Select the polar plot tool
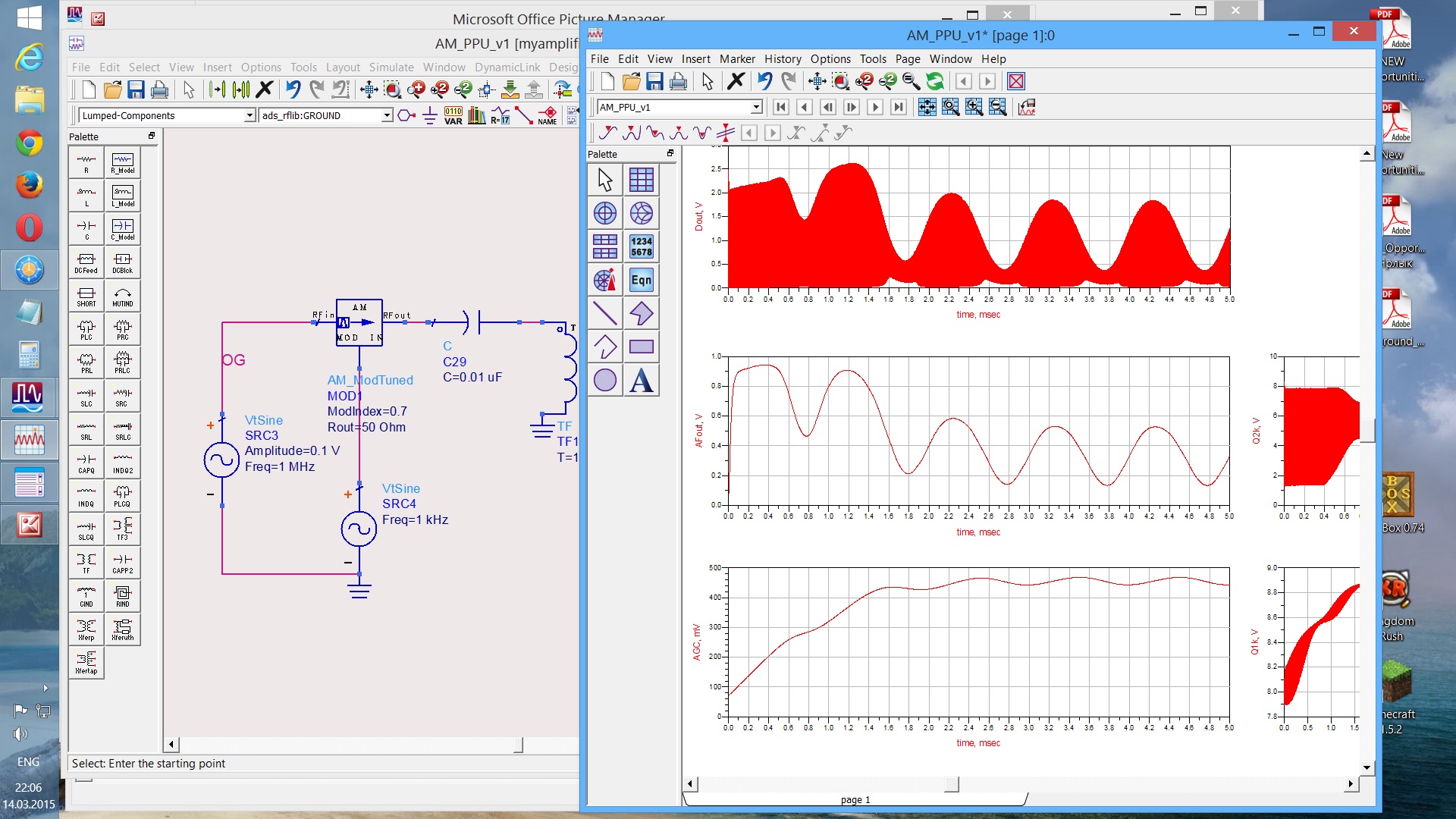Viewport: 1456px width, 819px height. 604,213
